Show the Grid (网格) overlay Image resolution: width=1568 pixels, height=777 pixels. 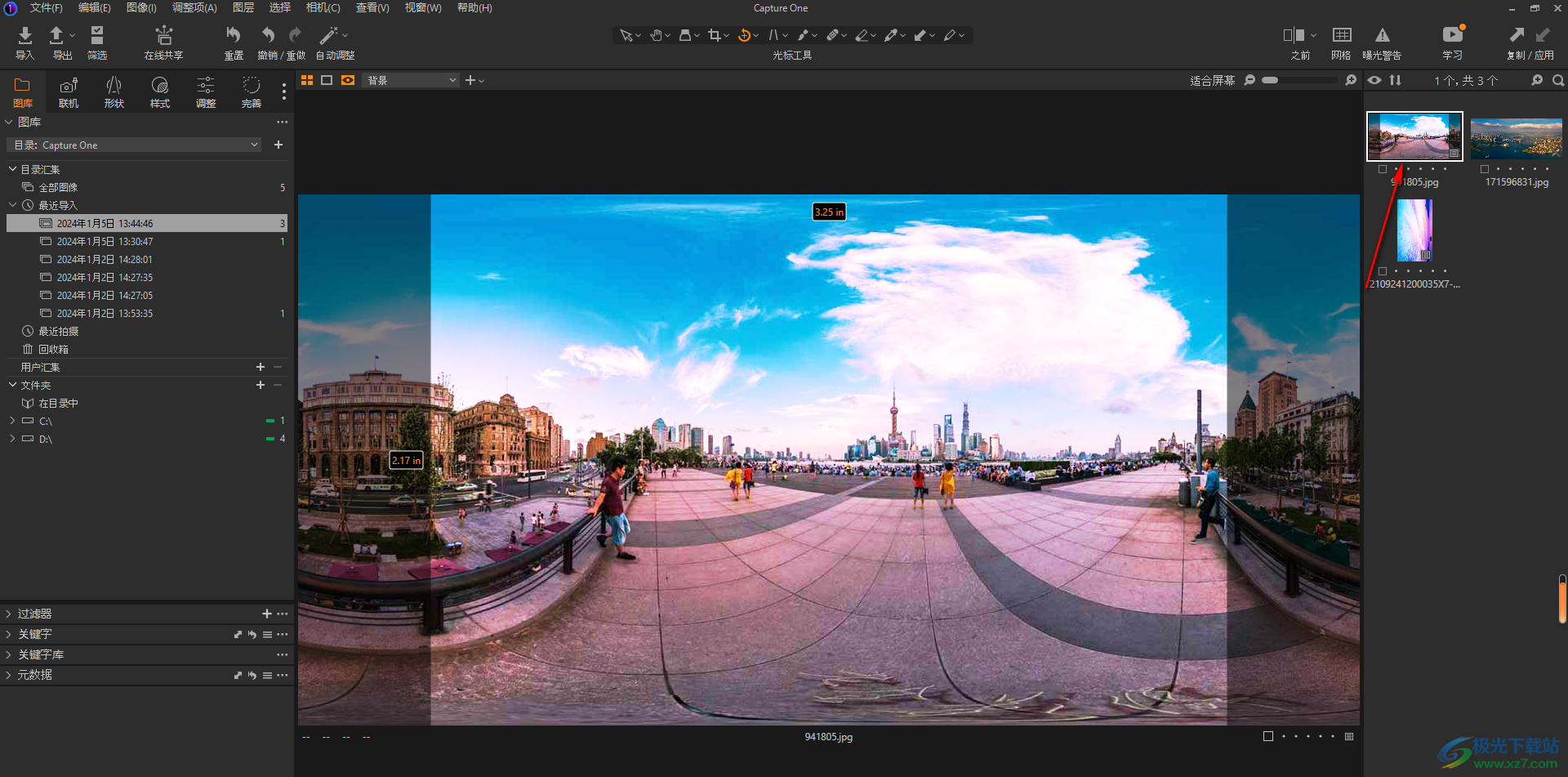click(1341, 36)
